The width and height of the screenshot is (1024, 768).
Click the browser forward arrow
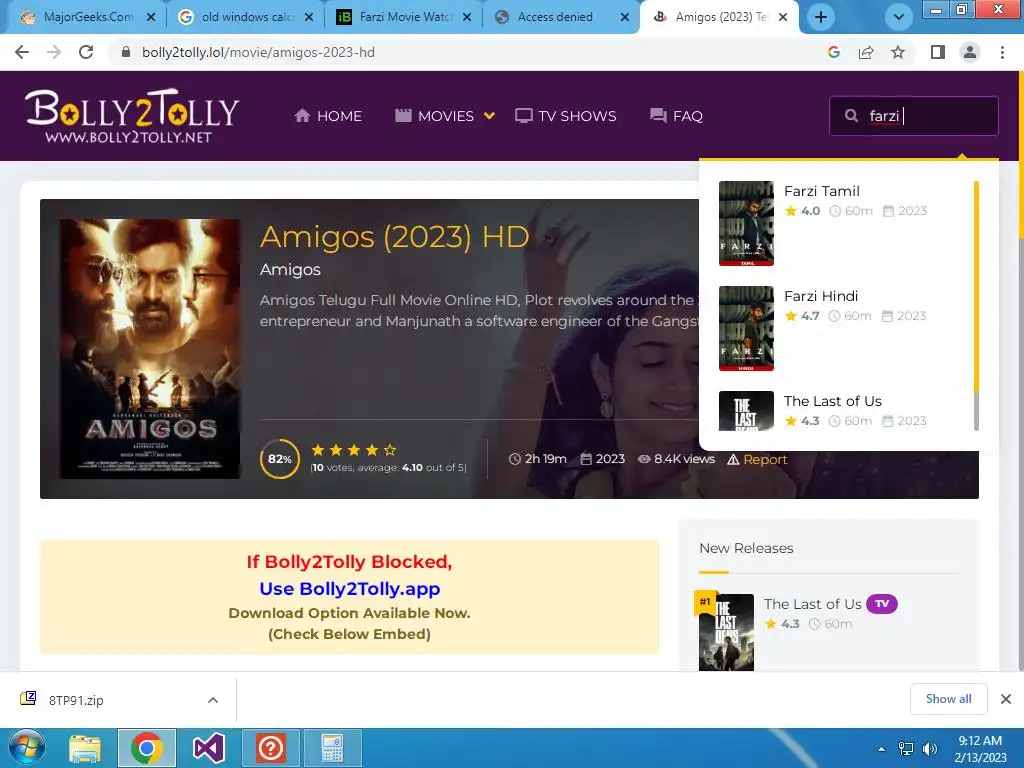[x=54, y=52]
